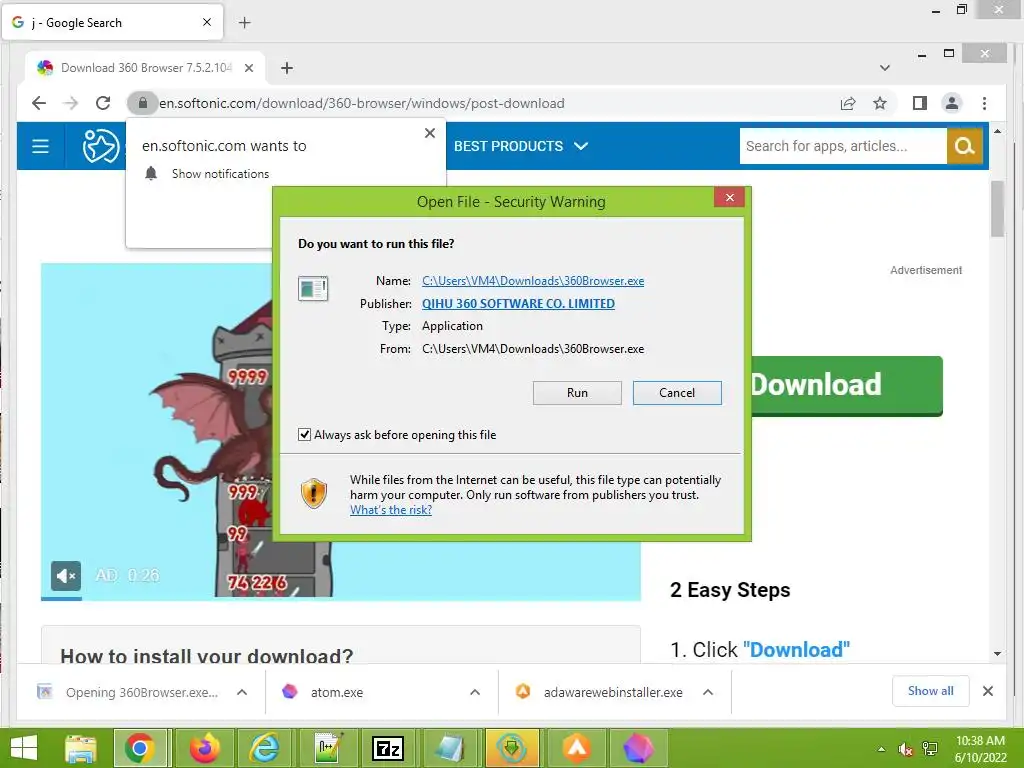Open the Windows Start button

tap(24, 748)
